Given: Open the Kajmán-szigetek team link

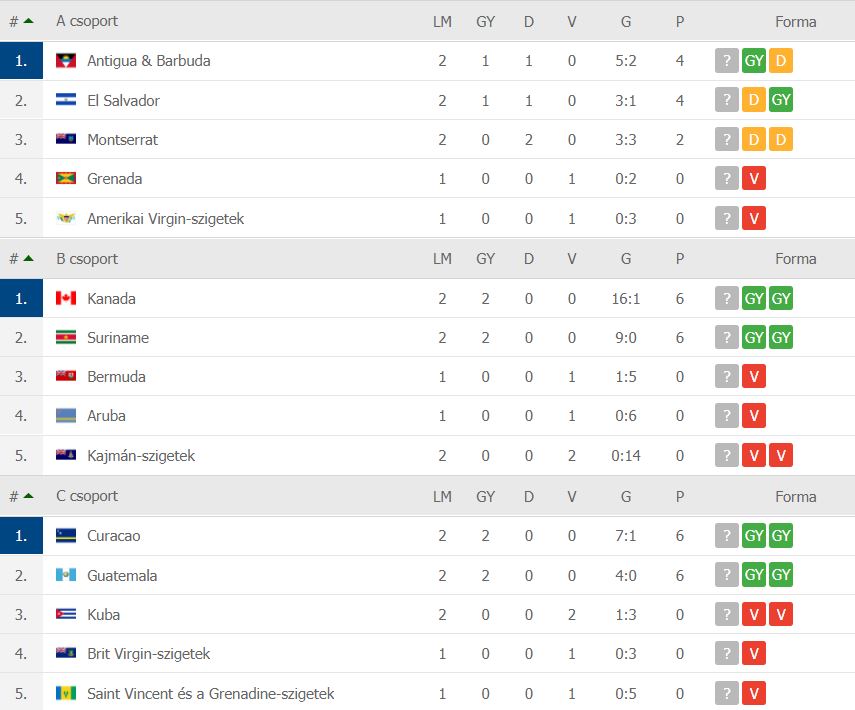Looking at the screenshot, I should pos(141,455).
